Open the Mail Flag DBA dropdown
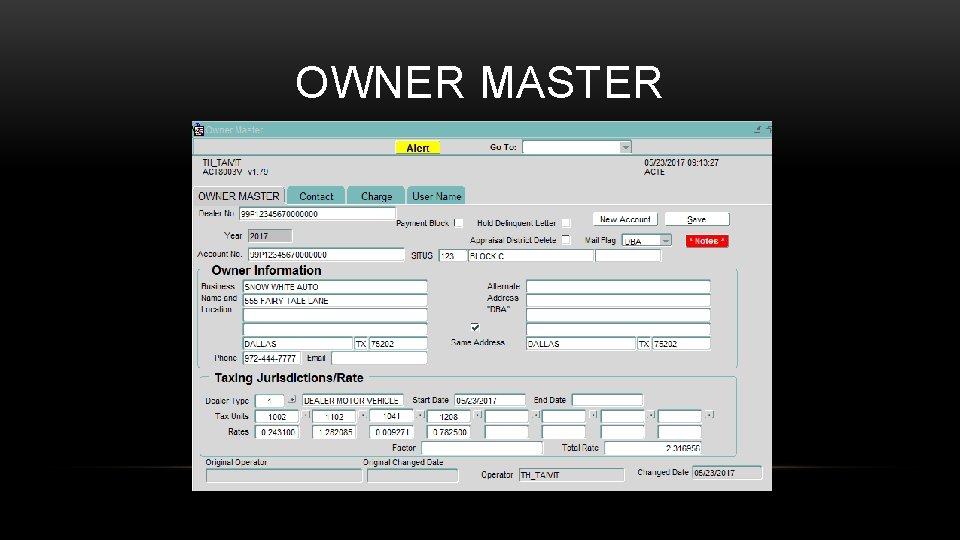Viewport: 960px width, 540px height. pos(666,241)
